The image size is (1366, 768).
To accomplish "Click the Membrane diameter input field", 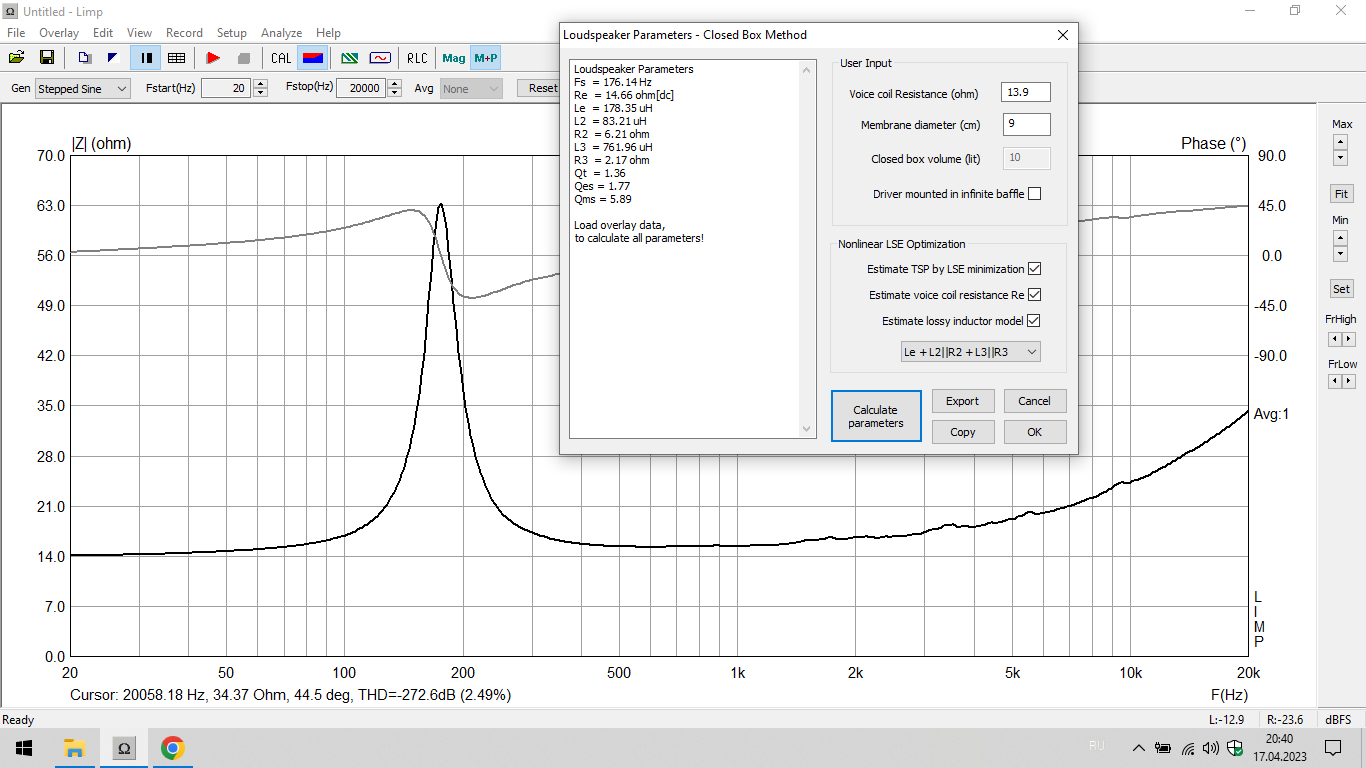I will (x=1026, y=125).
